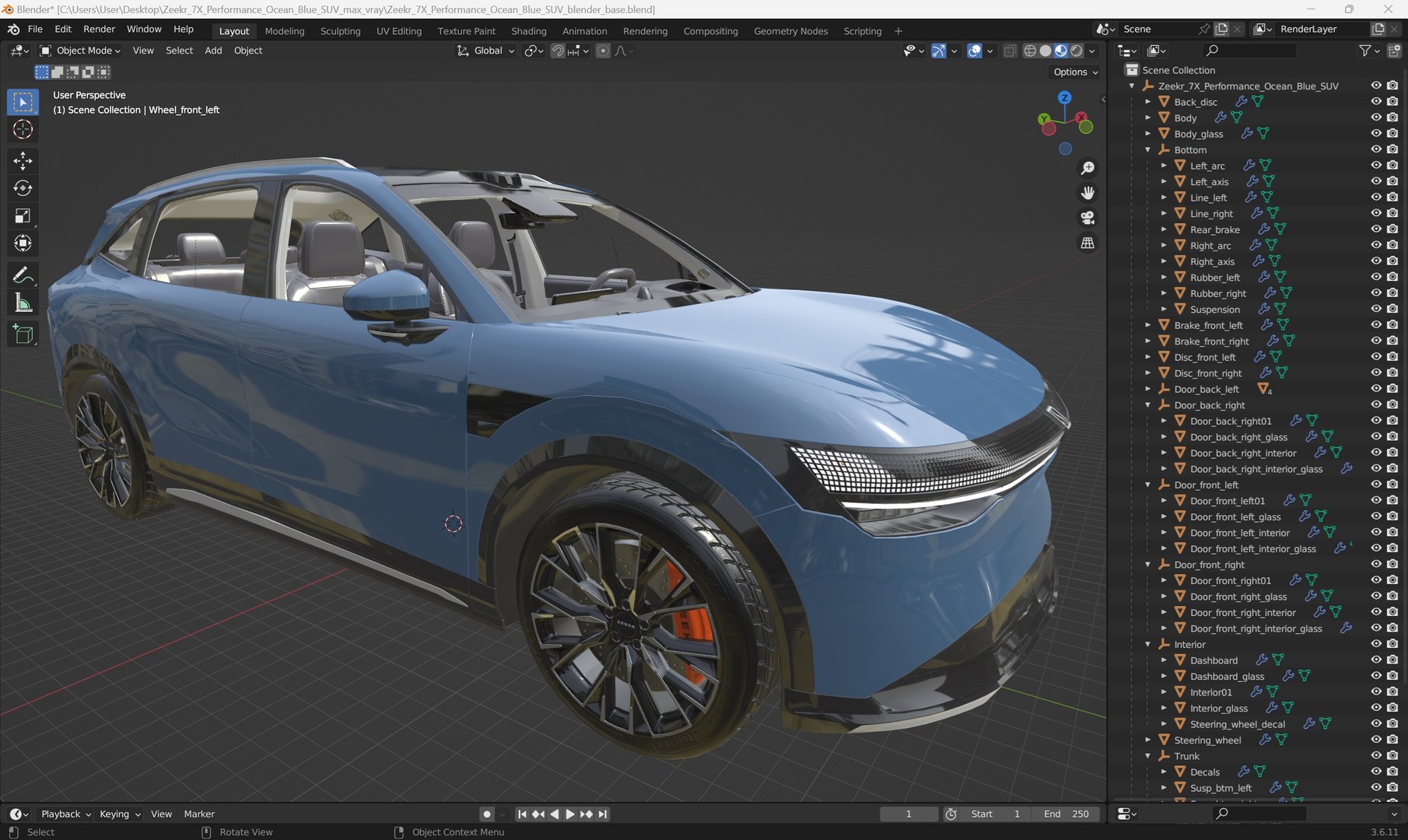Switch to material preview shading
This screenshot has width=1408, height=840.
coord(1061,51)
